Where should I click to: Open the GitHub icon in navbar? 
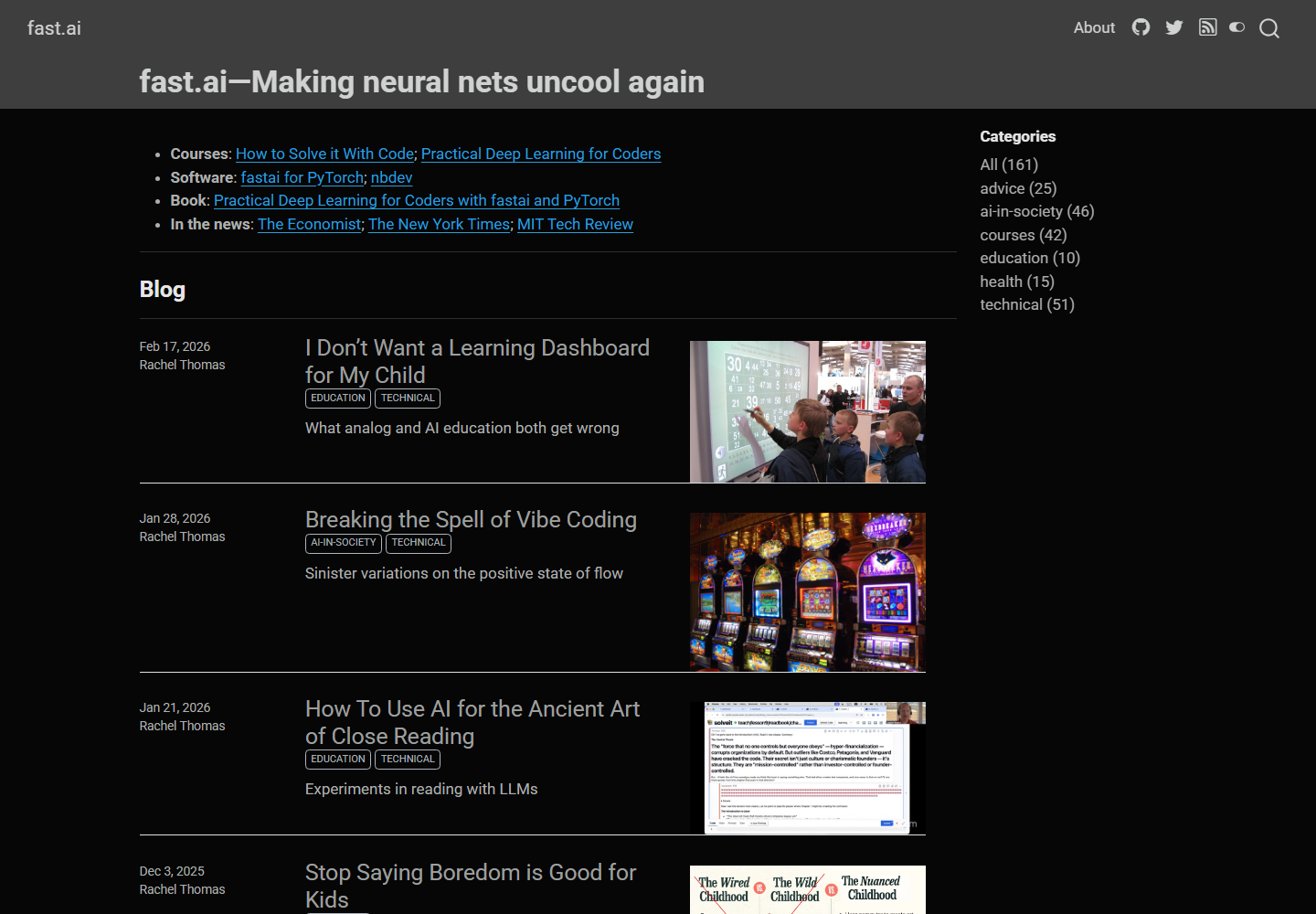click(1141, 27)
